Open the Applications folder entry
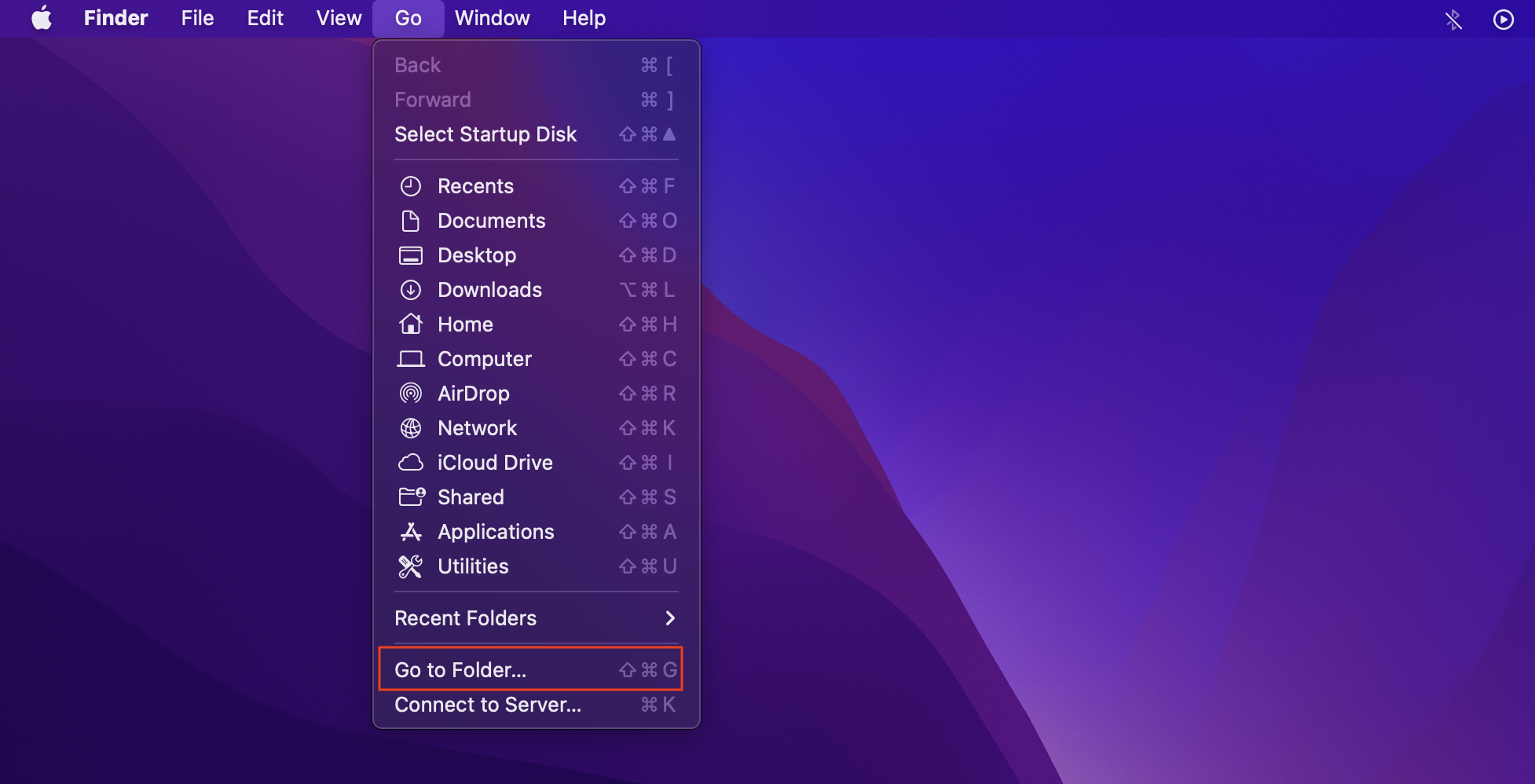Screen dimensions: 1535x784 (x=537, y=532)
